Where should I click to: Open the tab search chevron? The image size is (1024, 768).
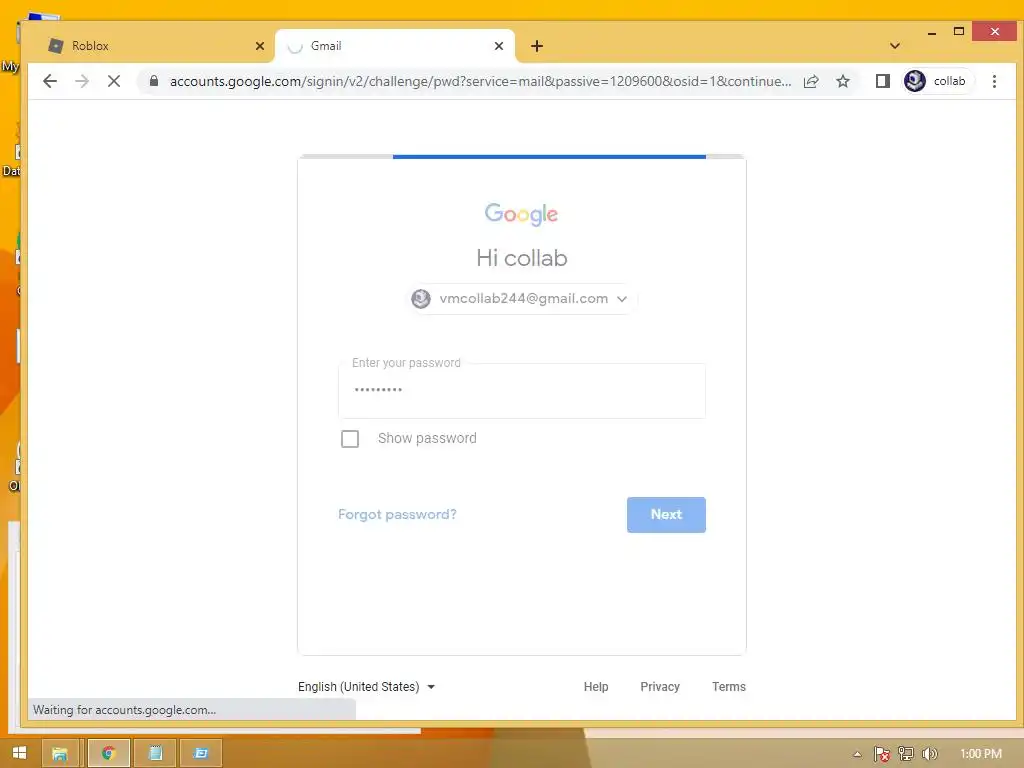point(895,46)
